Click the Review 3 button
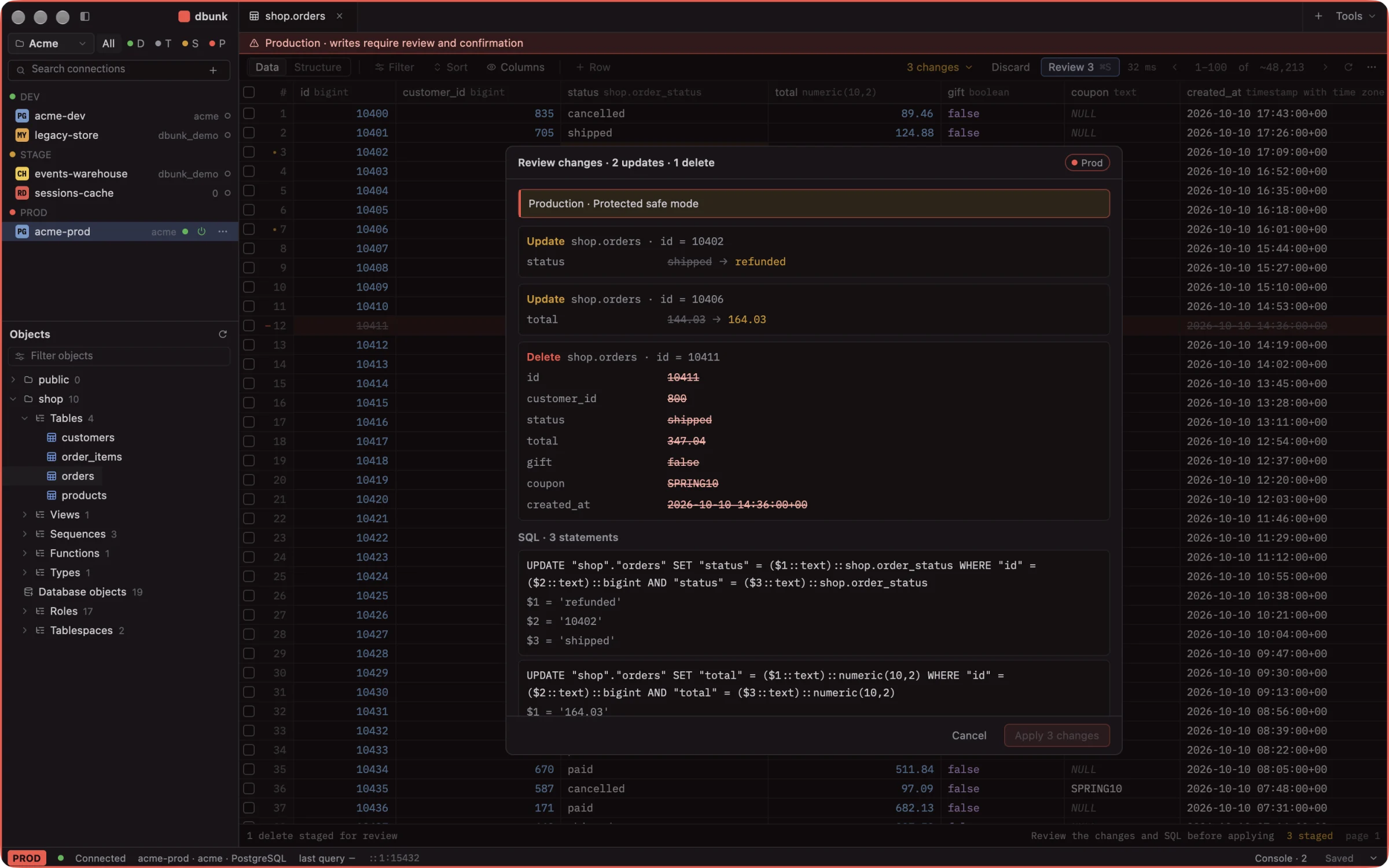1389x868 pixels. coord(1079,67)
